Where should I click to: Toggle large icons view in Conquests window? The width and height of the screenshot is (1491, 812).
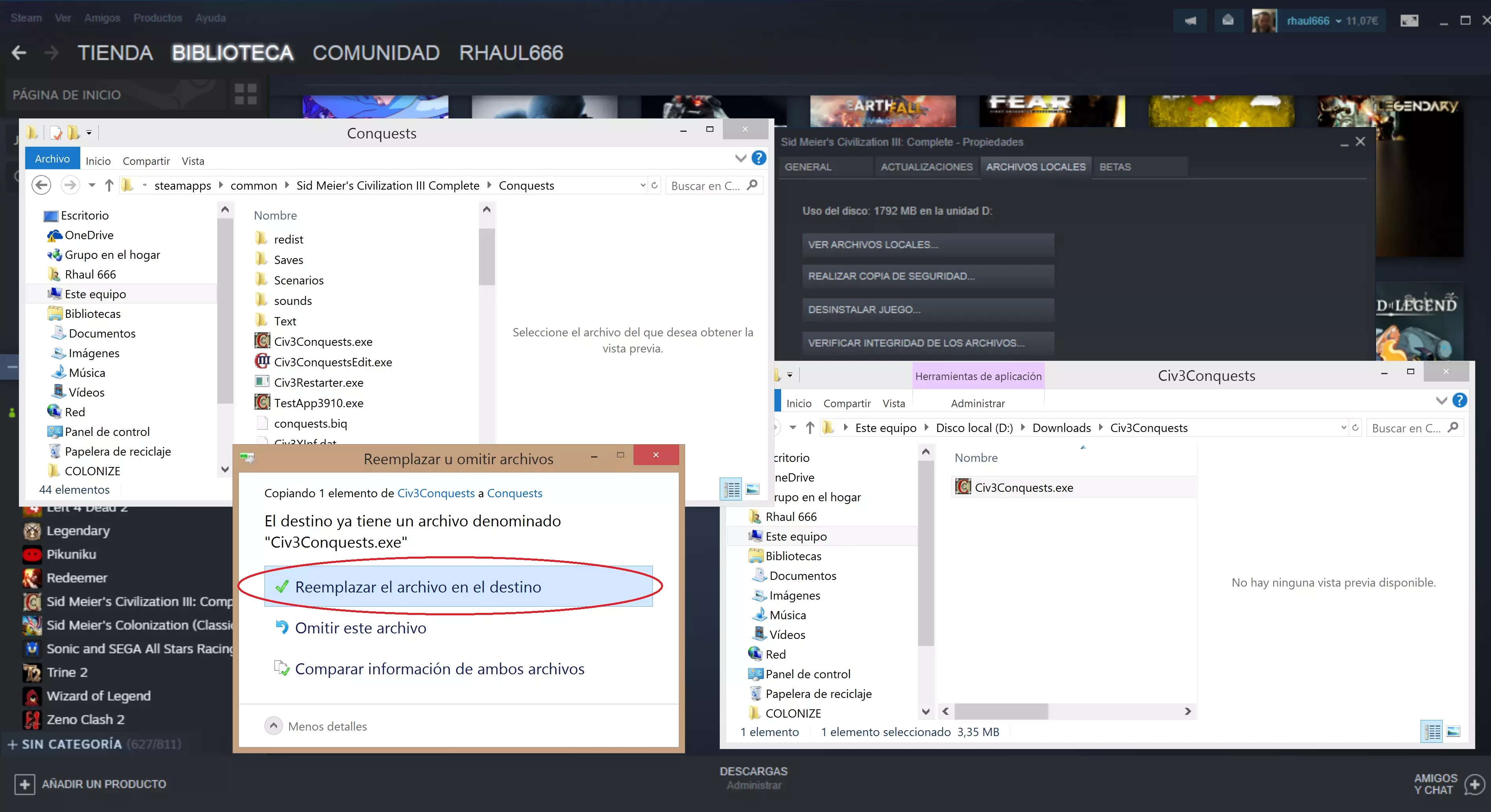[752, 489]
